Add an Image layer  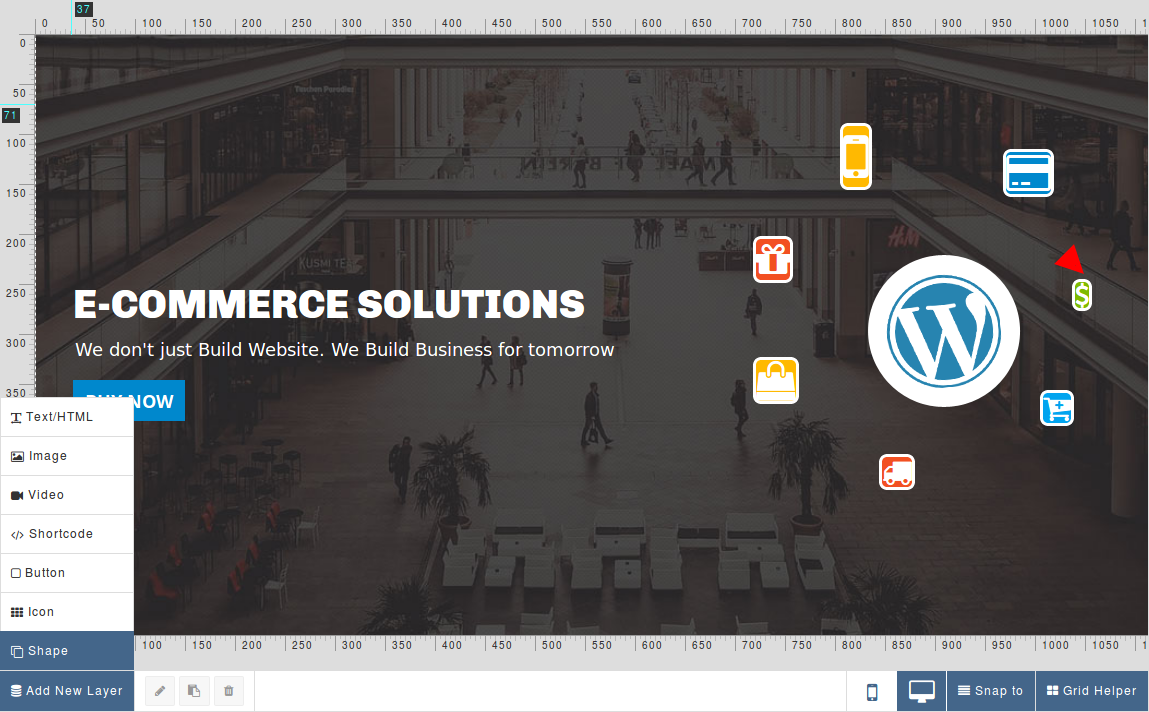67,456
